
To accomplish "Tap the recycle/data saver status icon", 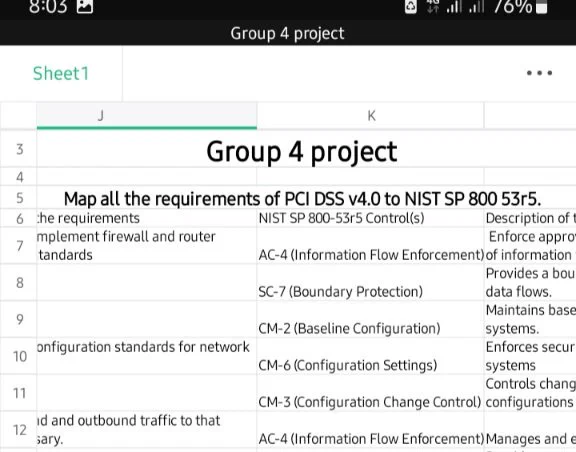I will (x=411, y=6).
